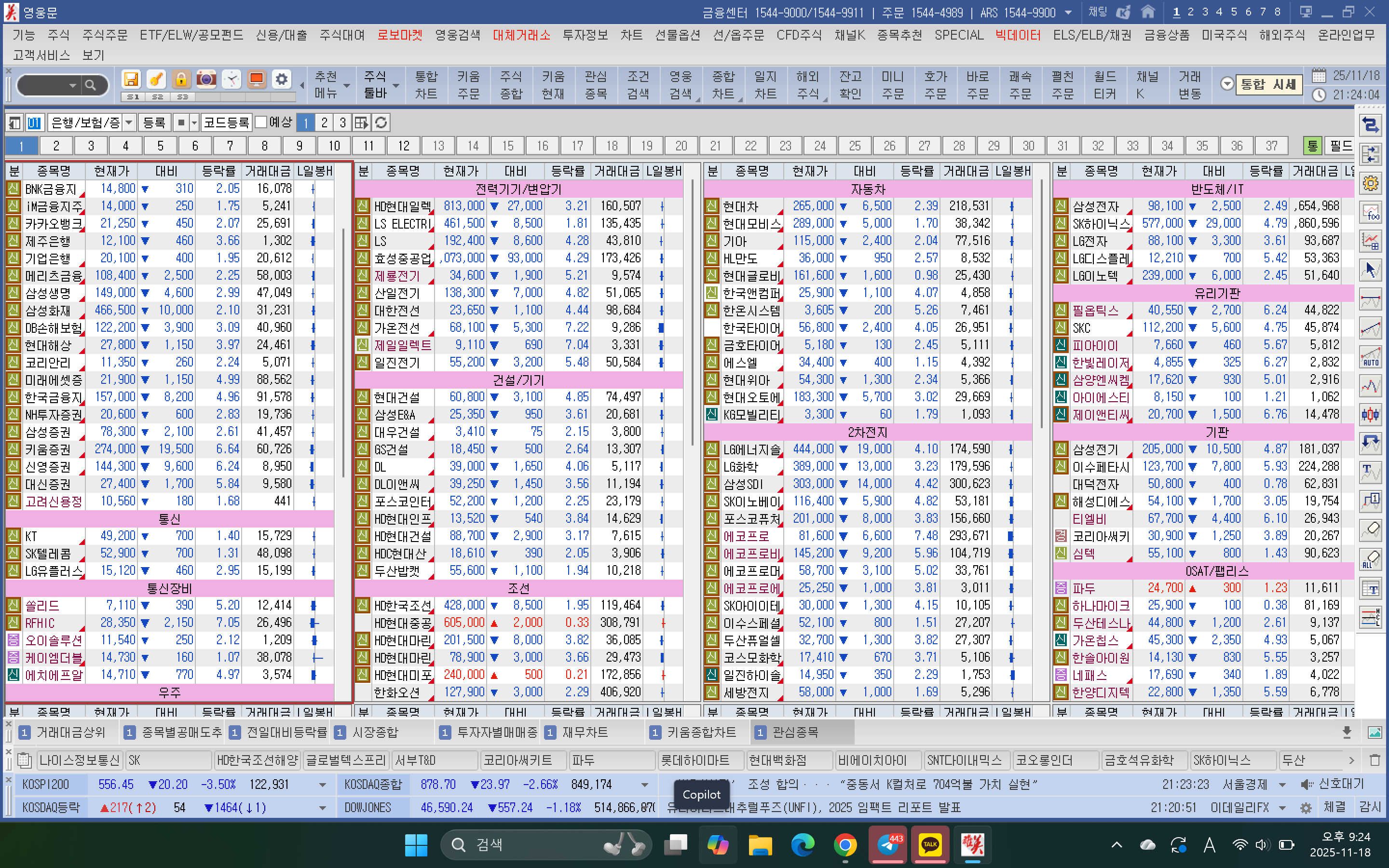Click the camera screen capture icon

coord(206,79)
